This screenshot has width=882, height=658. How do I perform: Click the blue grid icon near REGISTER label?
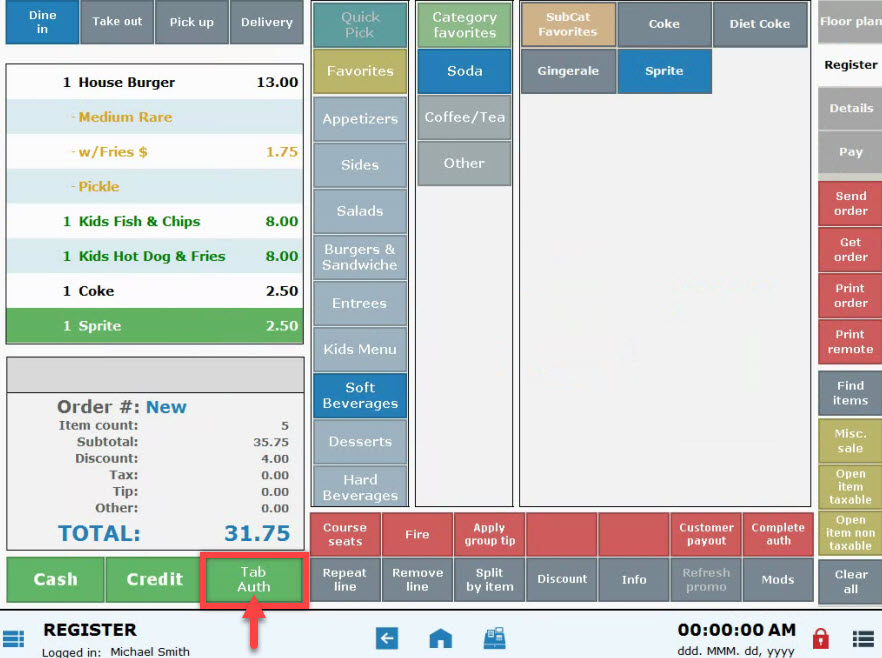[14, 638]
